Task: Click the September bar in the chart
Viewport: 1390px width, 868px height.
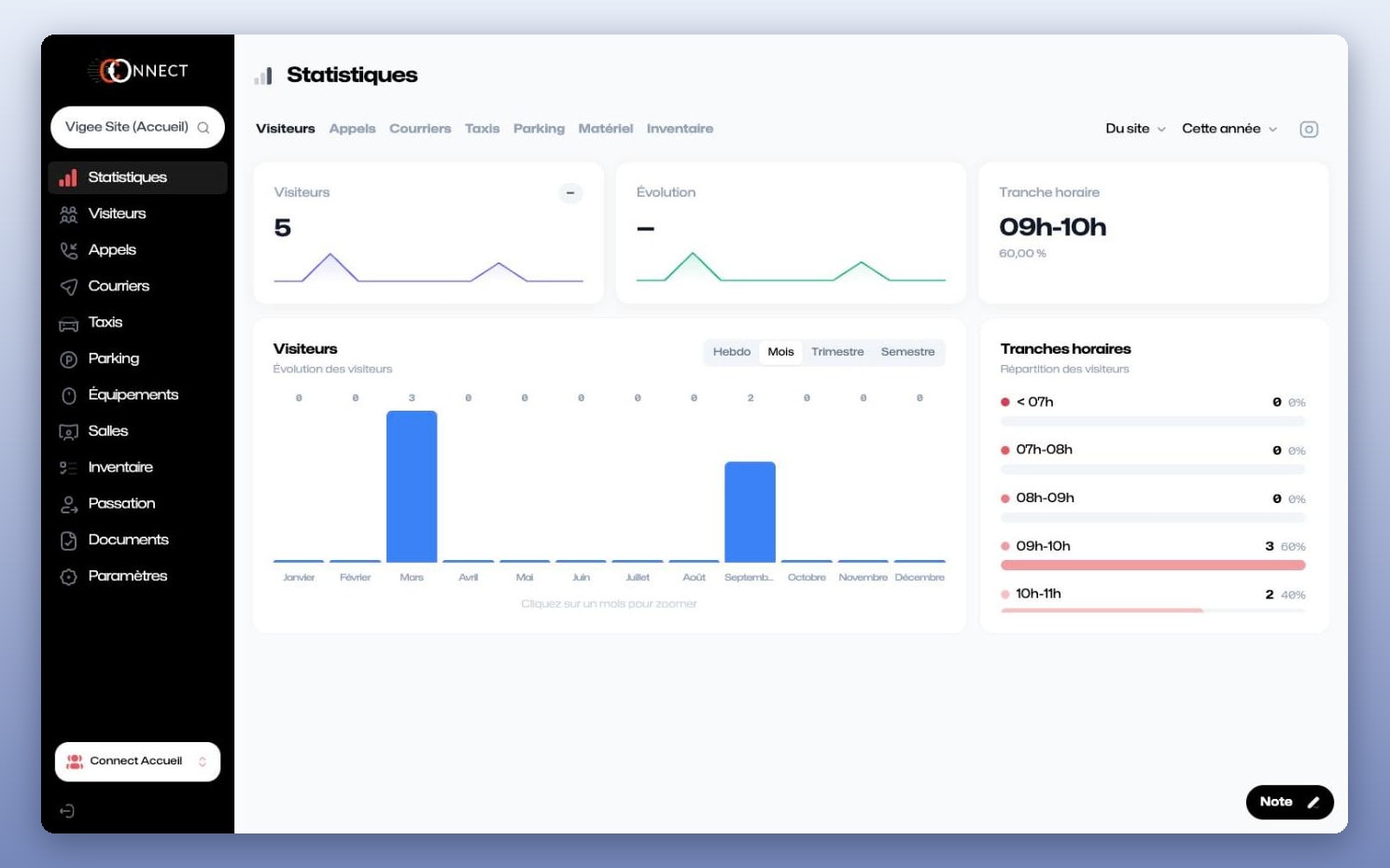Action: pos(750,512)
